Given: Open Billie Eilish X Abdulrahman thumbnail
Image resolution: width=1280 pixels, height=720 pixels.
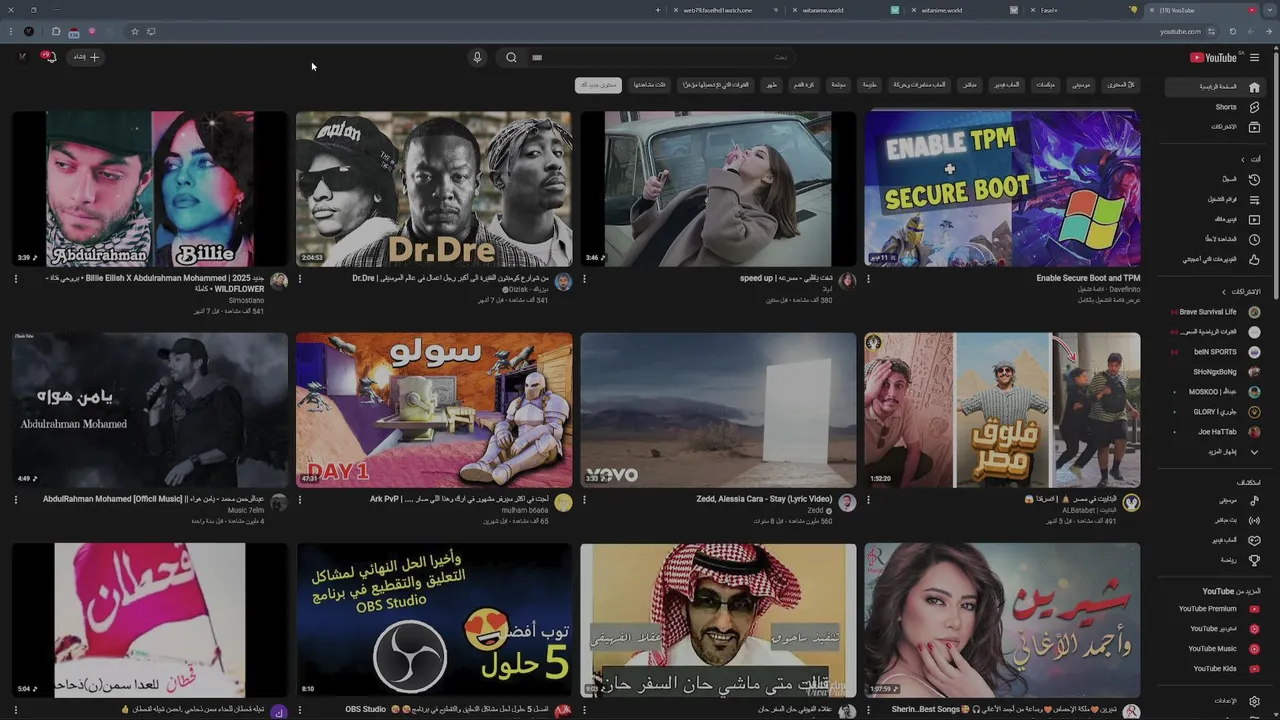Looking at the screenshot, I should [x=150, y=189].
